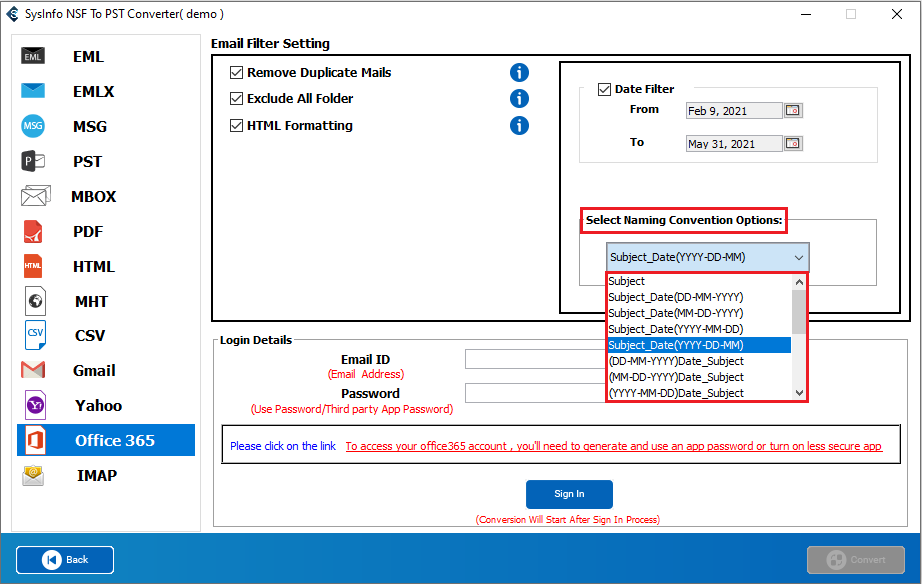Screen dimensions: 922x584
Task: Click the To date field May 31, 2021
Action: click(x=734, y=144)
